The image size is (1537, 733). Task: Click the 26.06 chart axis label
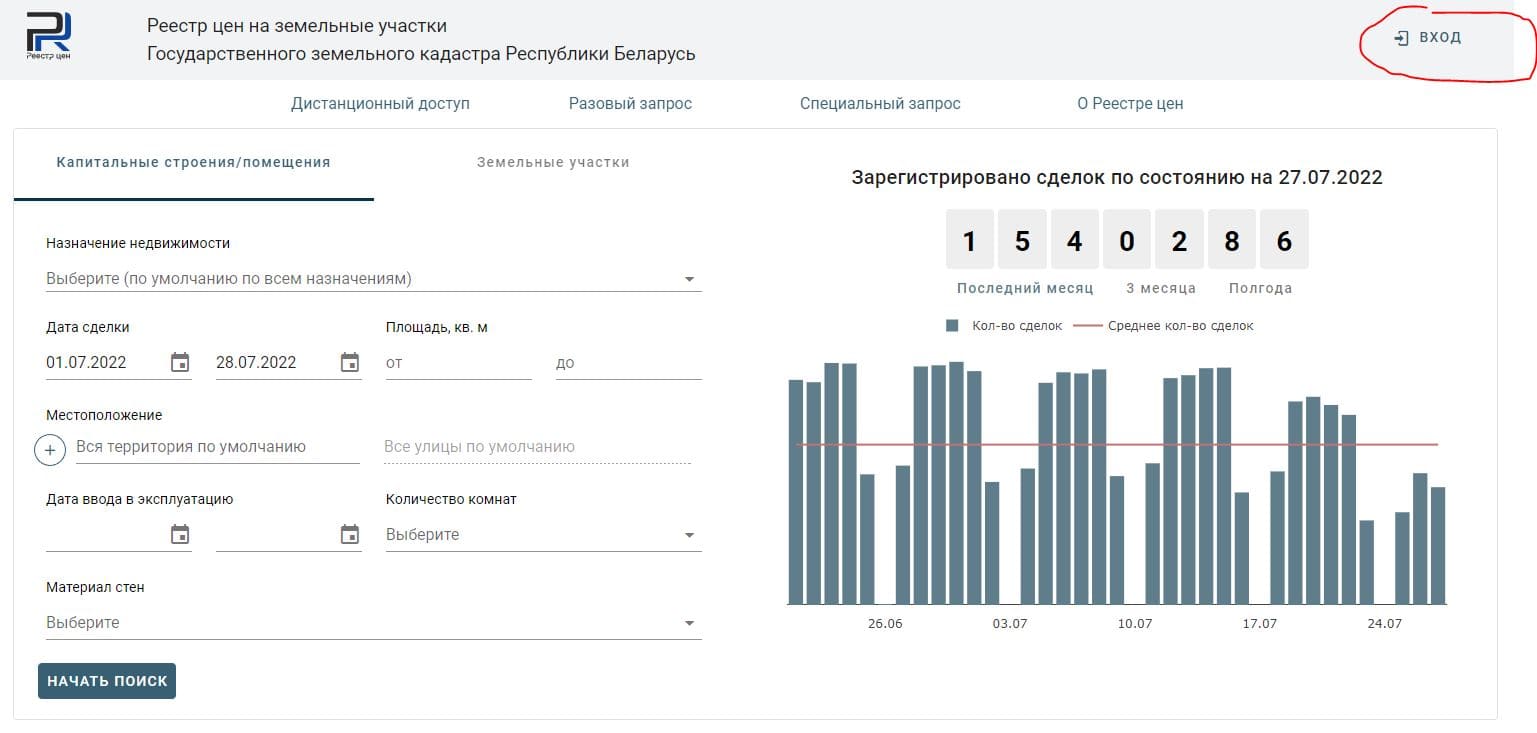pos(885,624)
